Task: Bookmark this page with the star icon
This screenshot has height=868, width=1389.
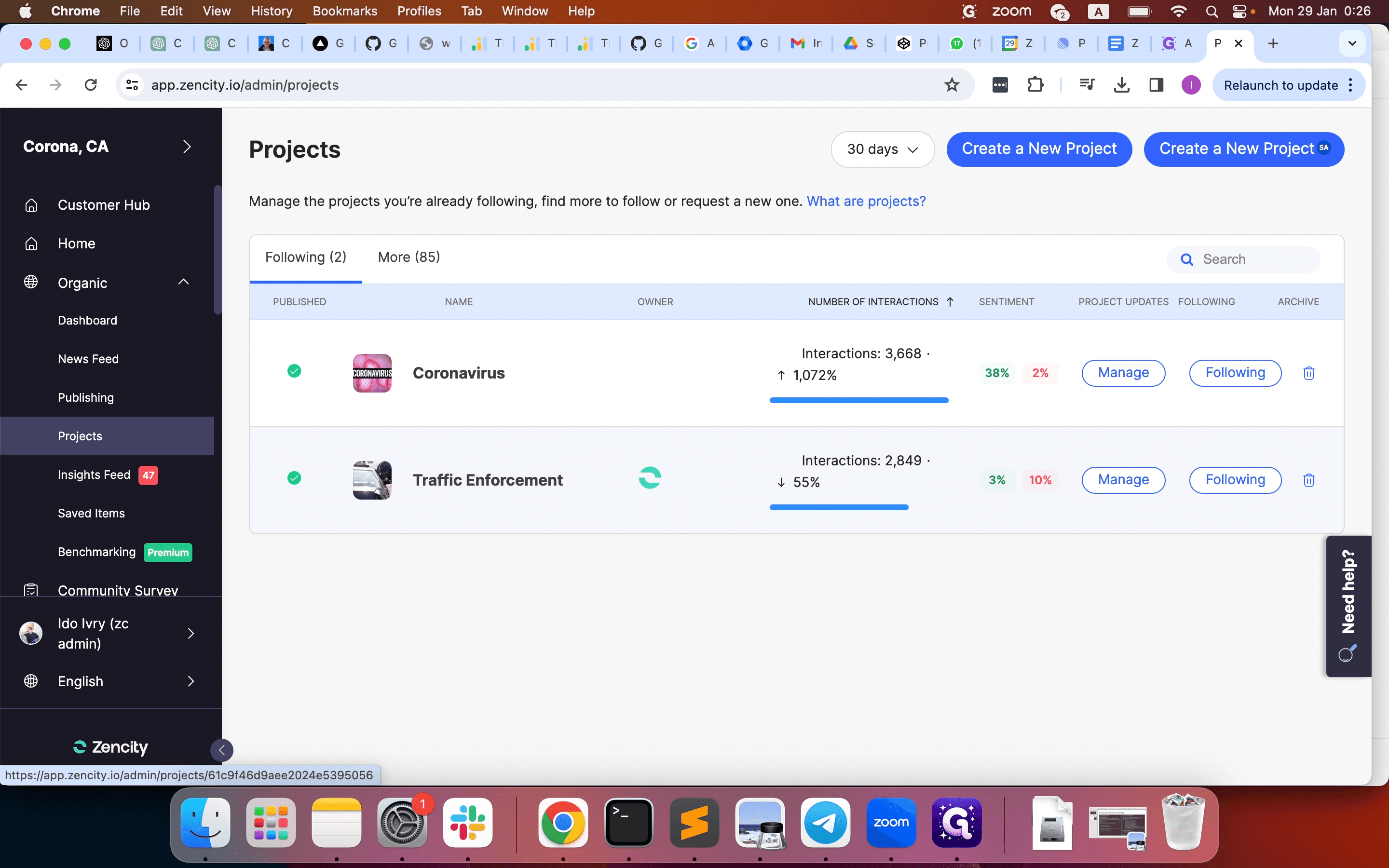Action: tap(952, 85)
